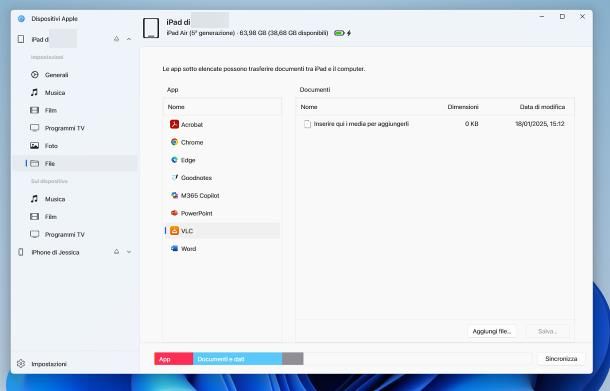The height and width of the screenshot is (391, 610).
Task: Click the Edge app icon
Action: [x=174, y=160]
